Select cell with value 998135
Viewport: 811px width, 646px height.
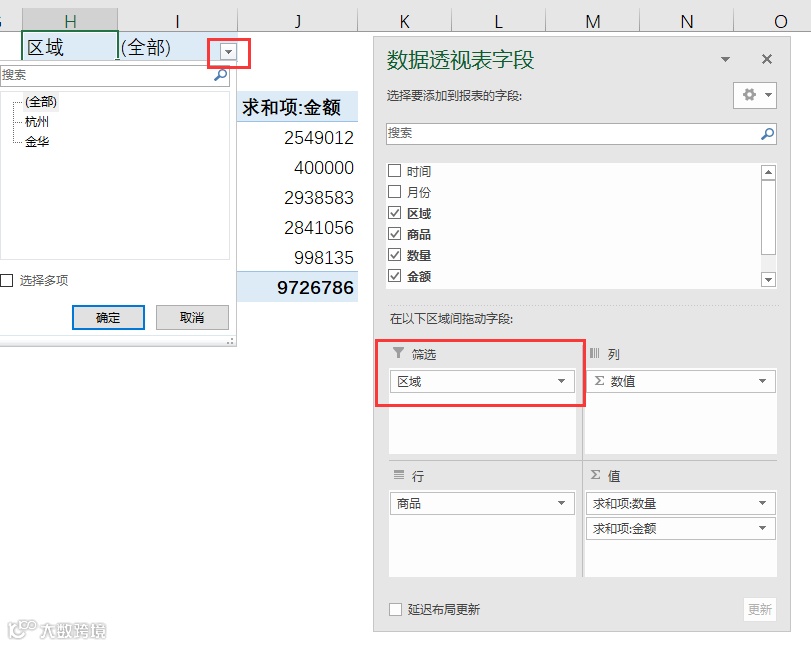coord(297,258)
